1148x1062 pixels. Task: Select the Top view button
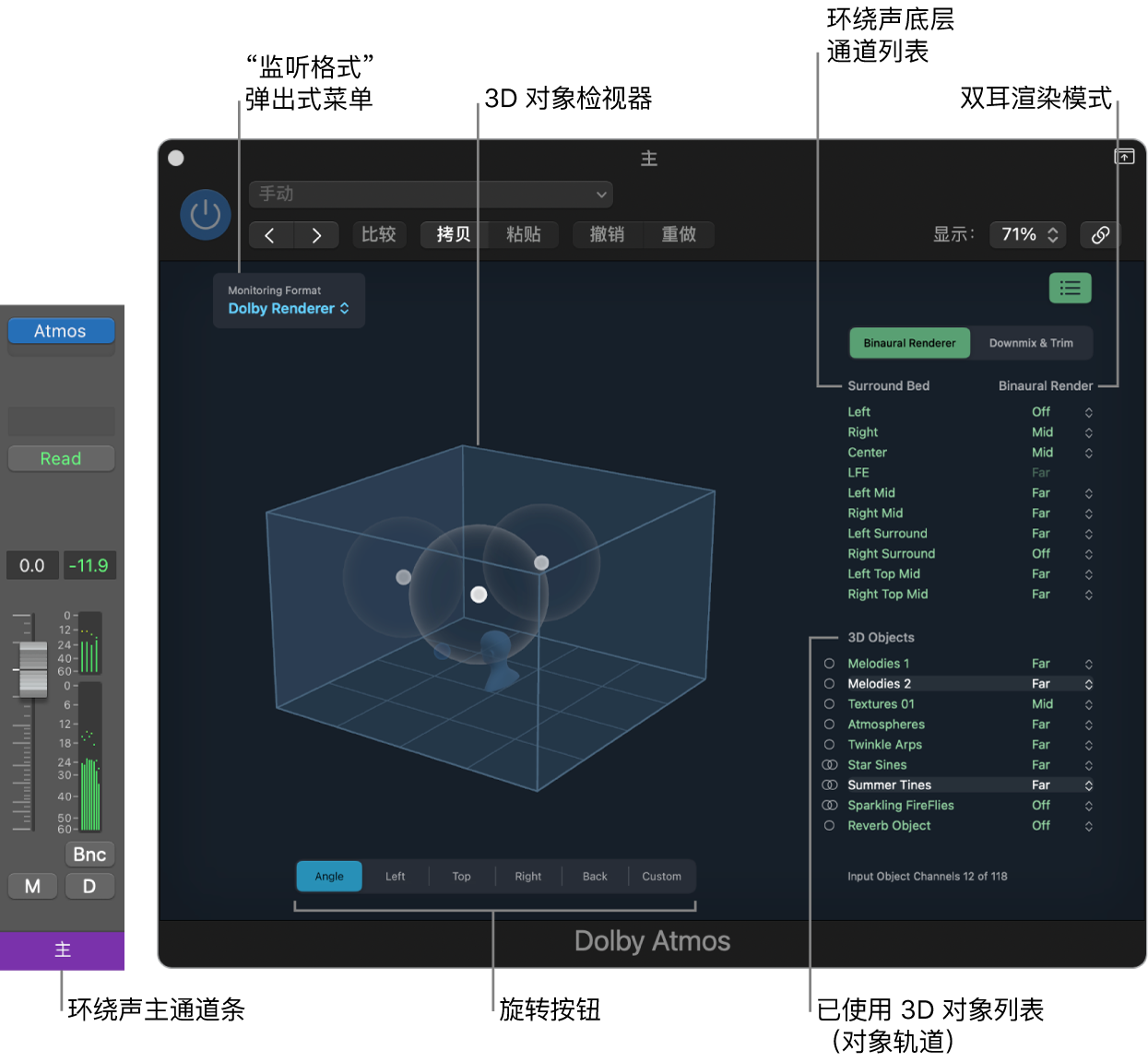pos(462,877)
